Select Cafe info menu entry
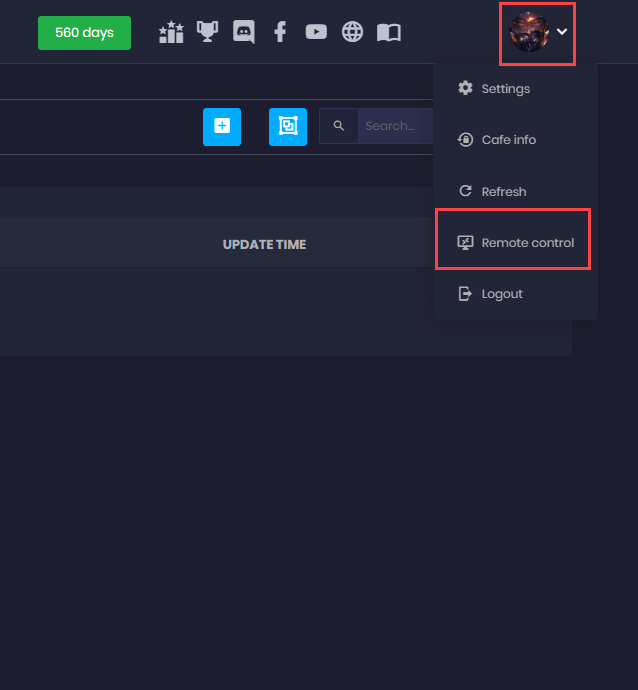The width and height of the screenshot is (638, 690). click(515, 140)
